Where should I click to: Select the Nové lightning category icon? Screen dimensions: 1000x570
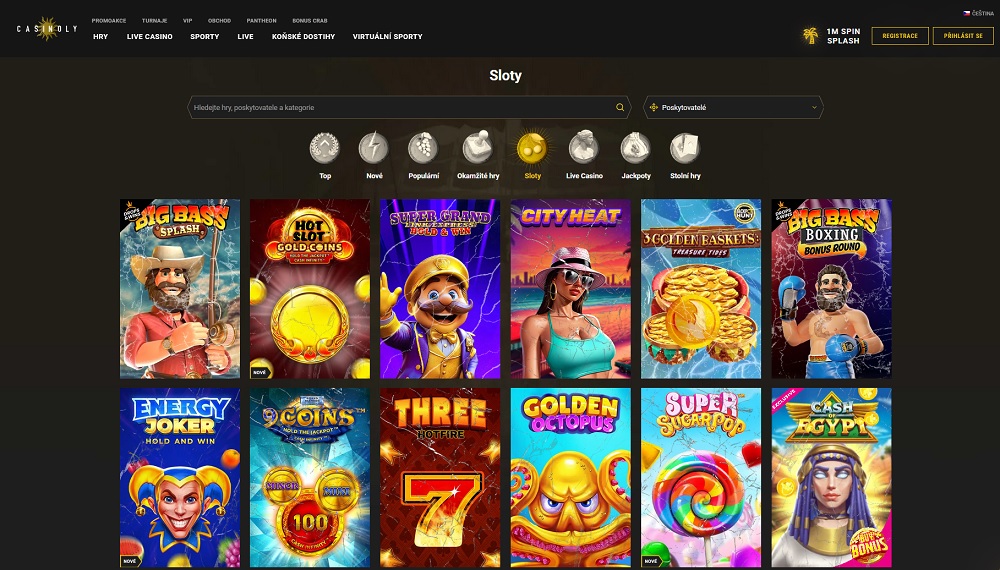374,148
